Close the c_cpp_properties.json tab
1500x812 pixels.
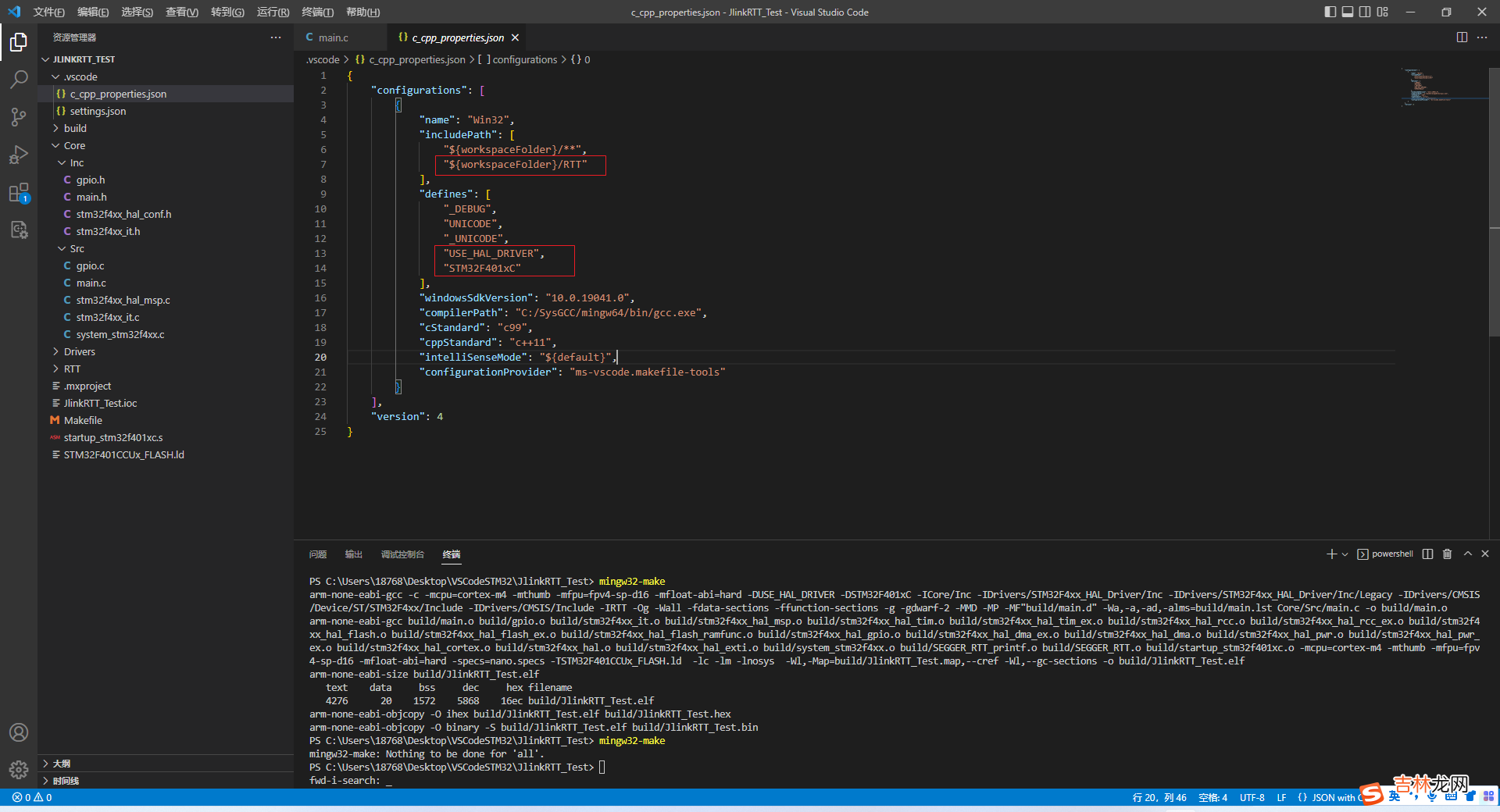point(515,37)
